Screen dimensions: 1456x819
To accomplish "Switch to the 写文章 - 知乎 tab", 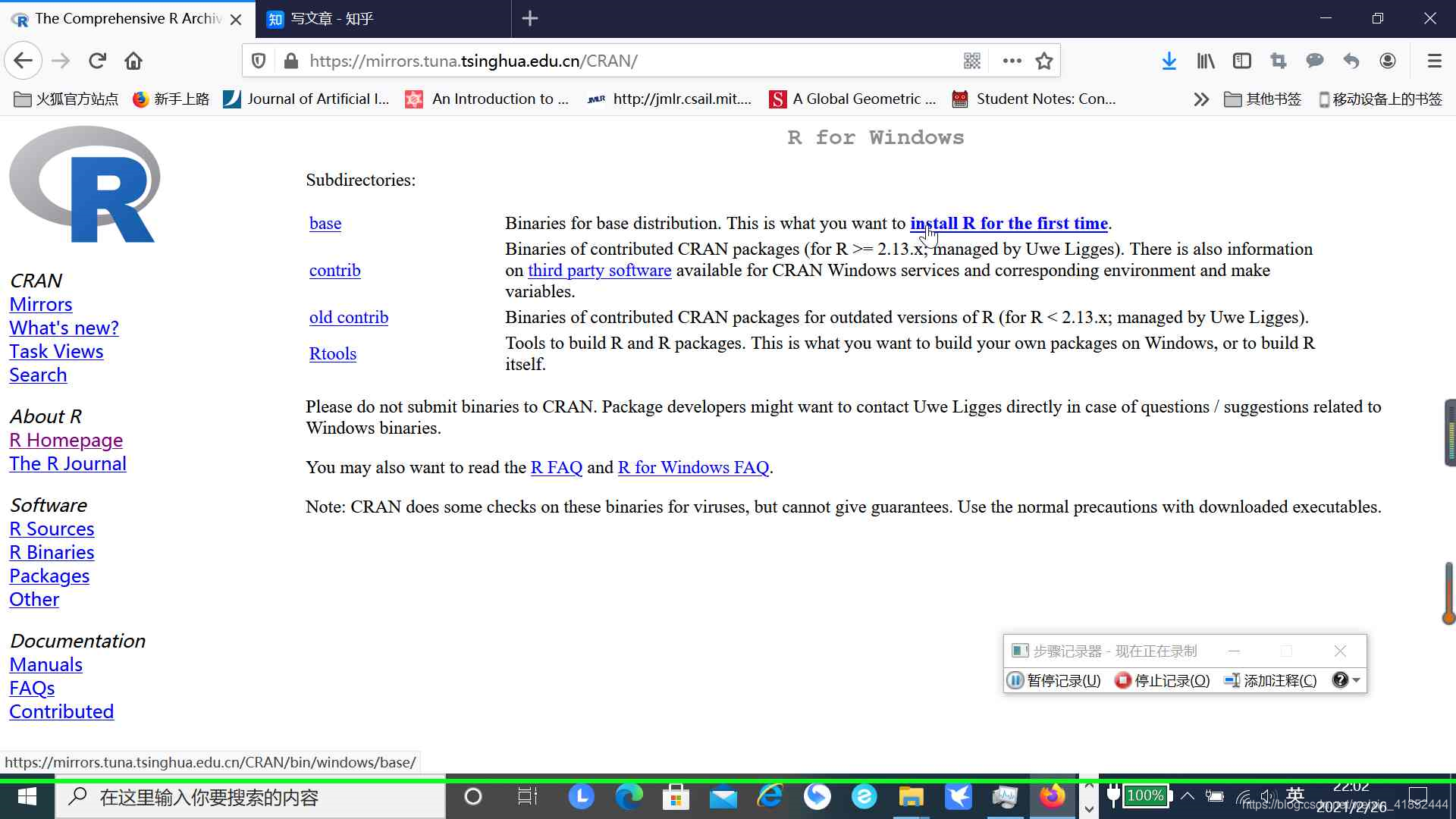I will pyautogui.click(x=332, y=18).
